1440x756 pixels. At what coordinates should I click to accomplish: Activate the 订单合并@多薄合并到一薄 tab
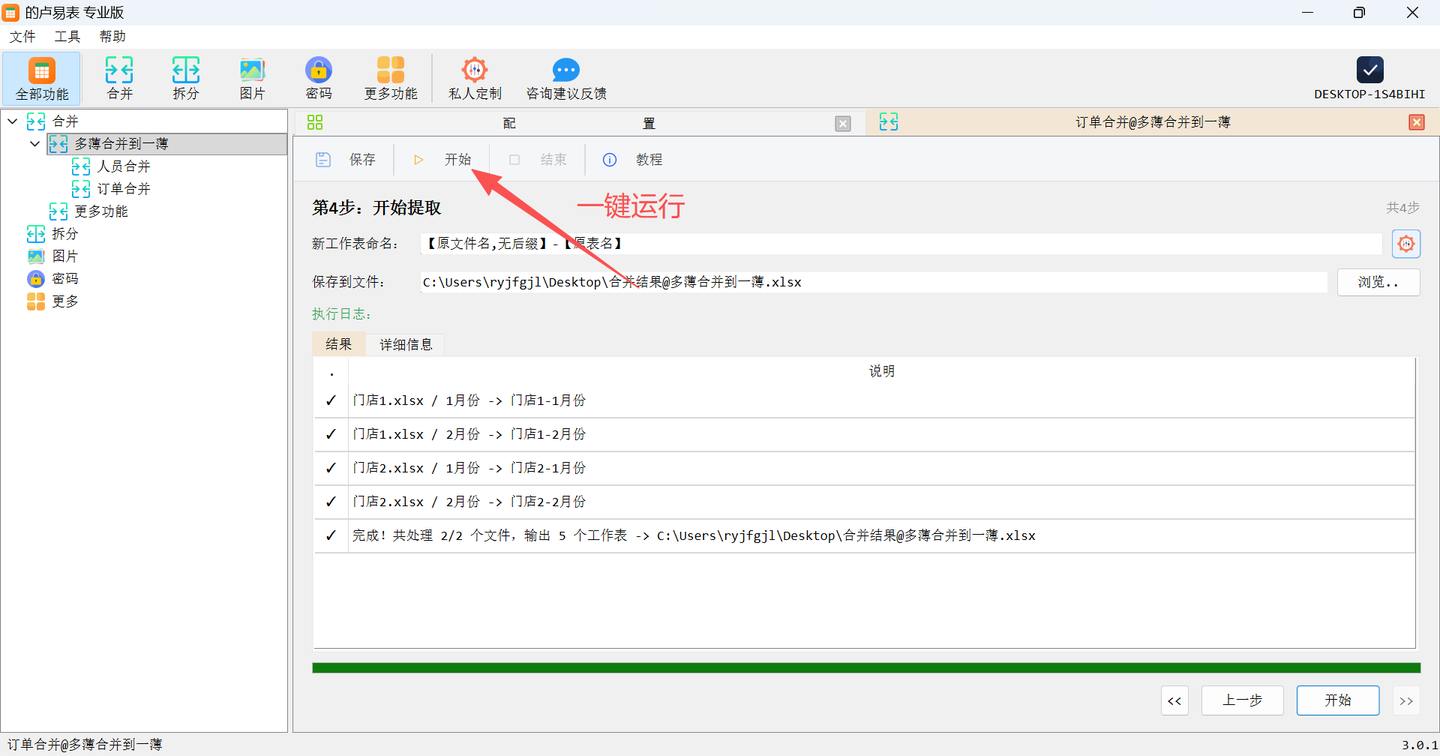(1152, 122)
